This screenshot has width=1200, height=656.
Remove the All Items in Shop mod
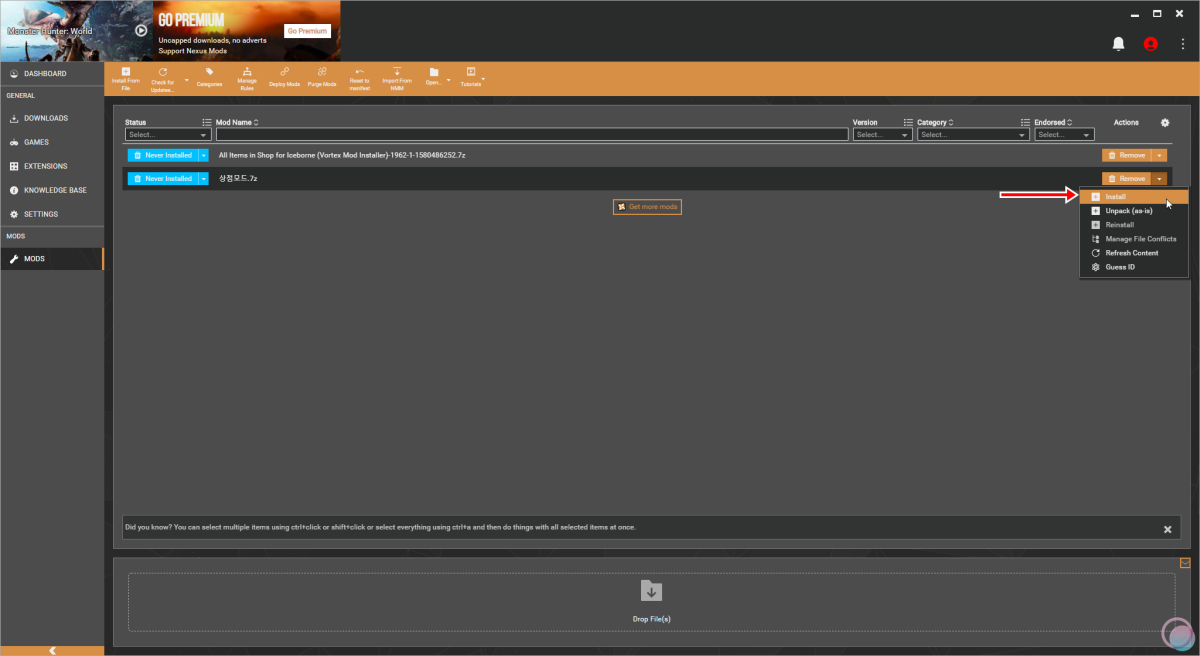[1126, 155]
